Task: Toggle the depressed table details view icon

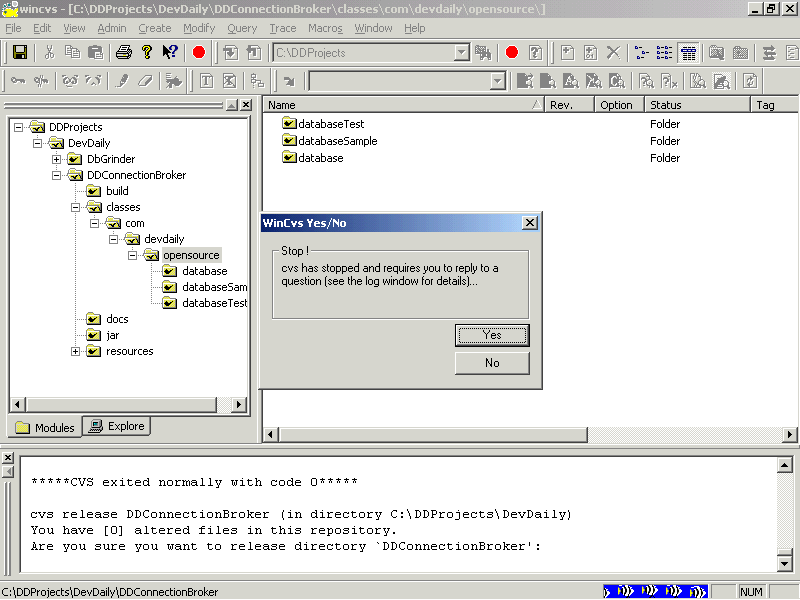Action: click(x=688, y=53)
